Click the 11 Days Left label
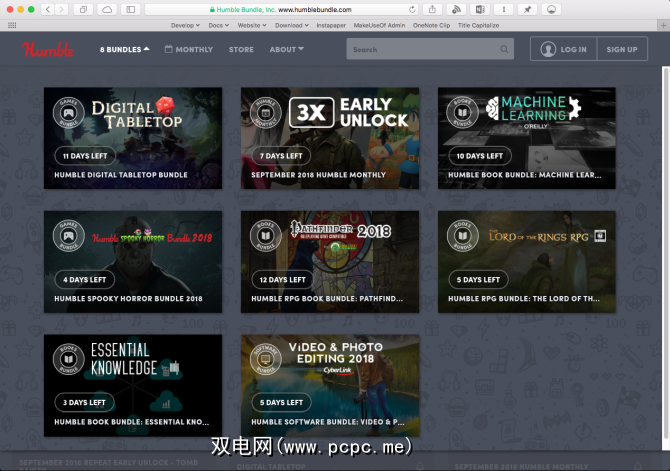Screen dimensions: 670x471 coord(85,156)
